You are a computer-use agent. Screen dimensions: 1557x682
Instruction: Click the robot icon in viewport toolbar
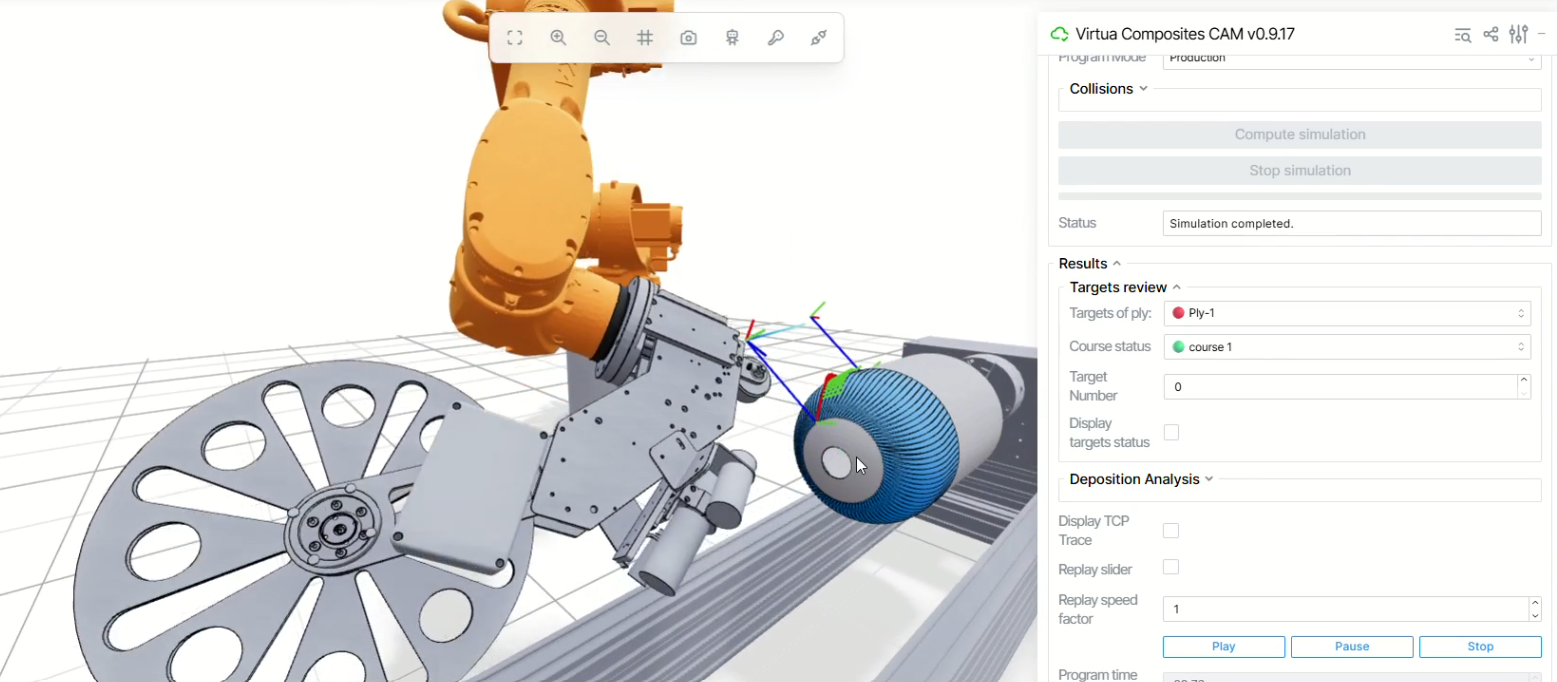(x=732, y=38)
